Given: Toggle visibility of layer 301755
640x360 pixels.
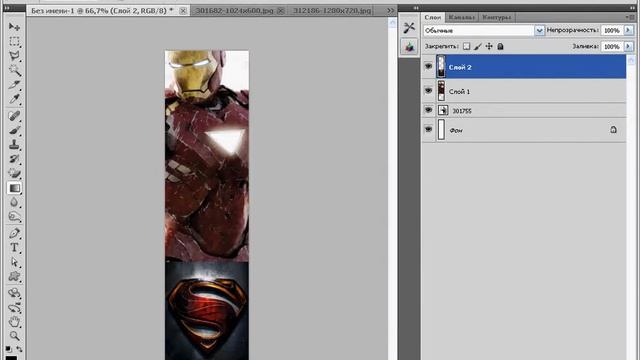Looking at the screenshot, I should pos(428,110).
